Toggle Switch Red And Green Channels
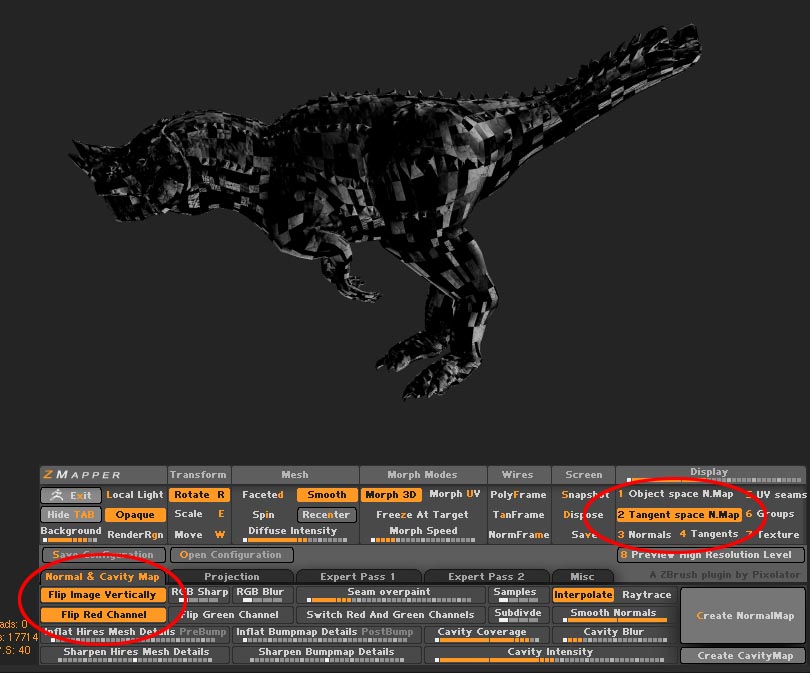The image size is (810, 673). coord(390,615)
